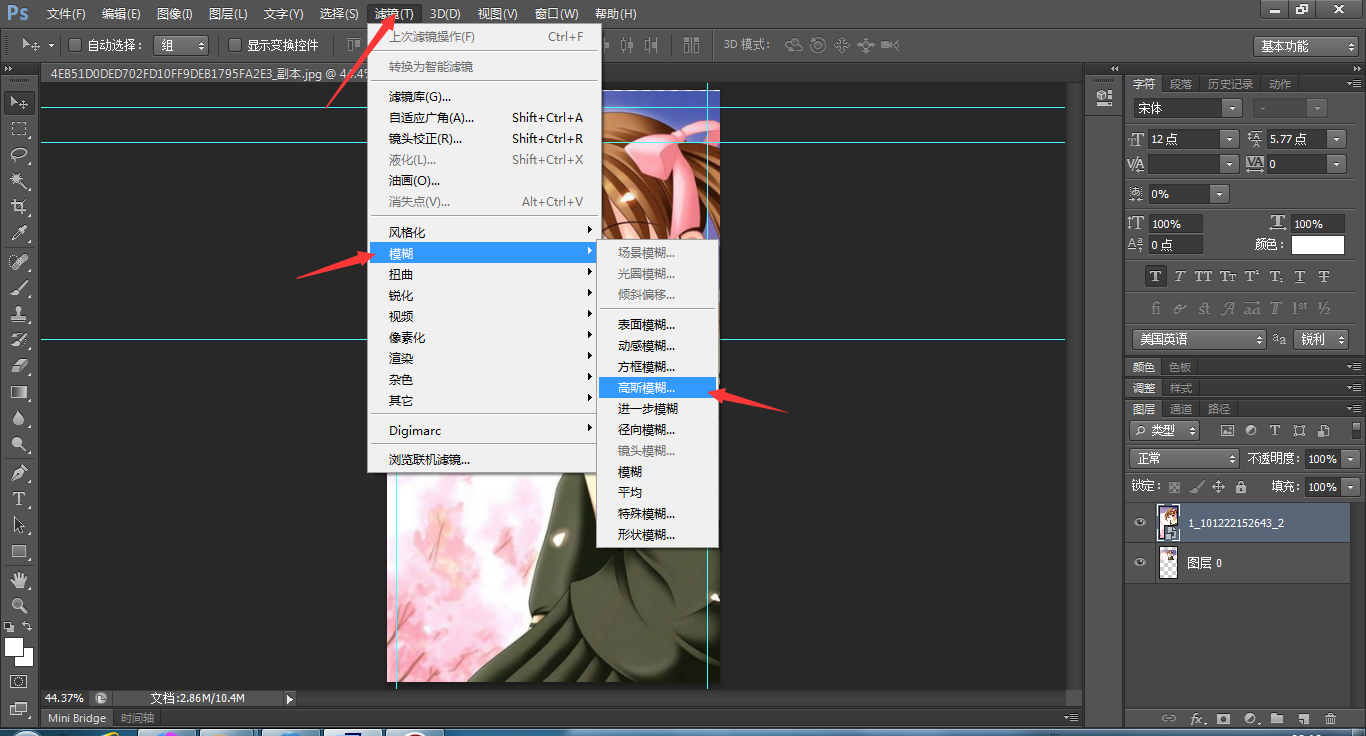The width and height of the screenshot is (1366, 736).
Task: Filter layers by type layers (T icon)
Action: coord(1275,431)
